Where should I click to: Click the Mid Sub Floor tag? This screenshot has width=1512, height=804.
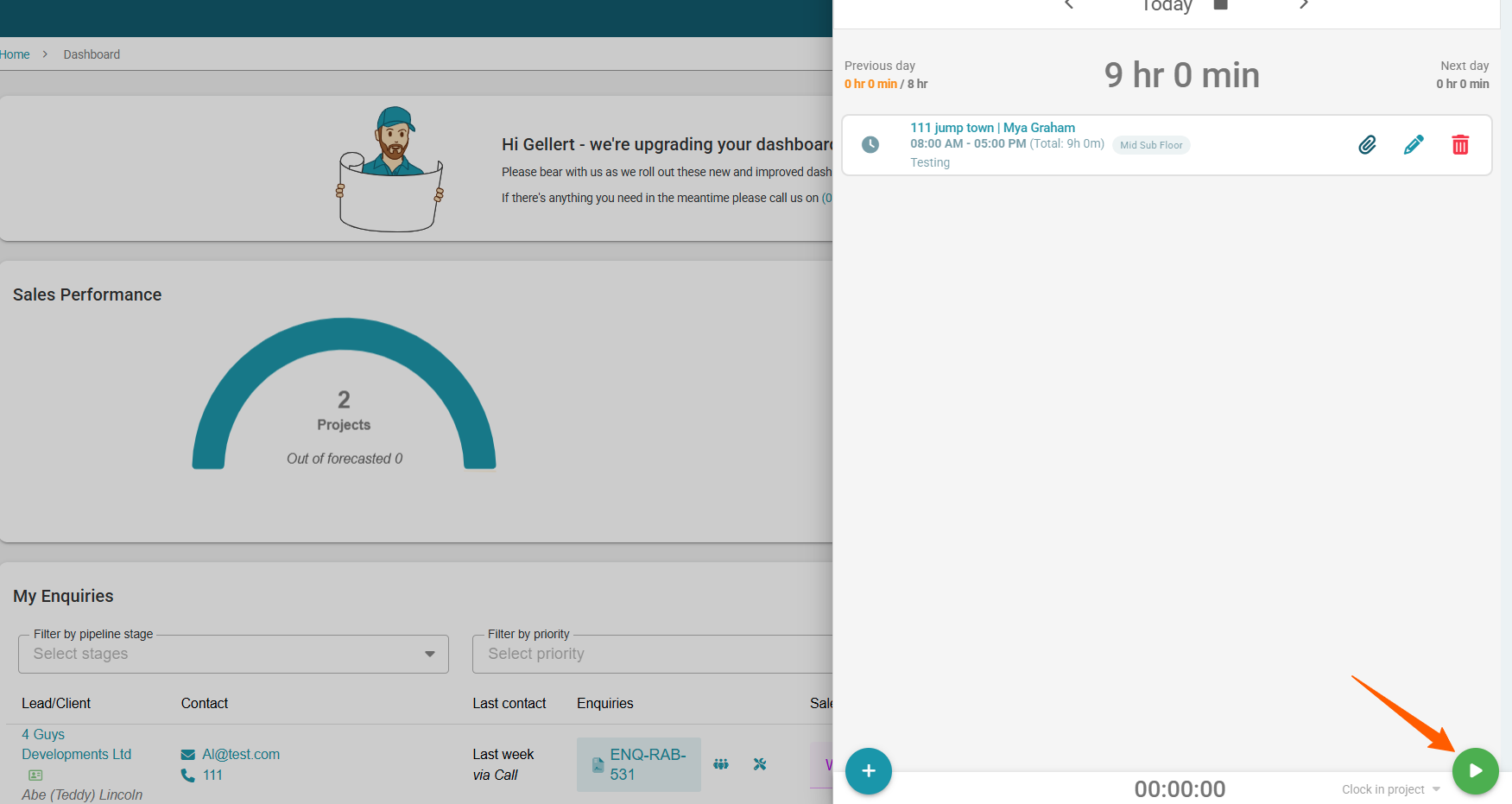pyautogui.click(x=1151, y=145)
